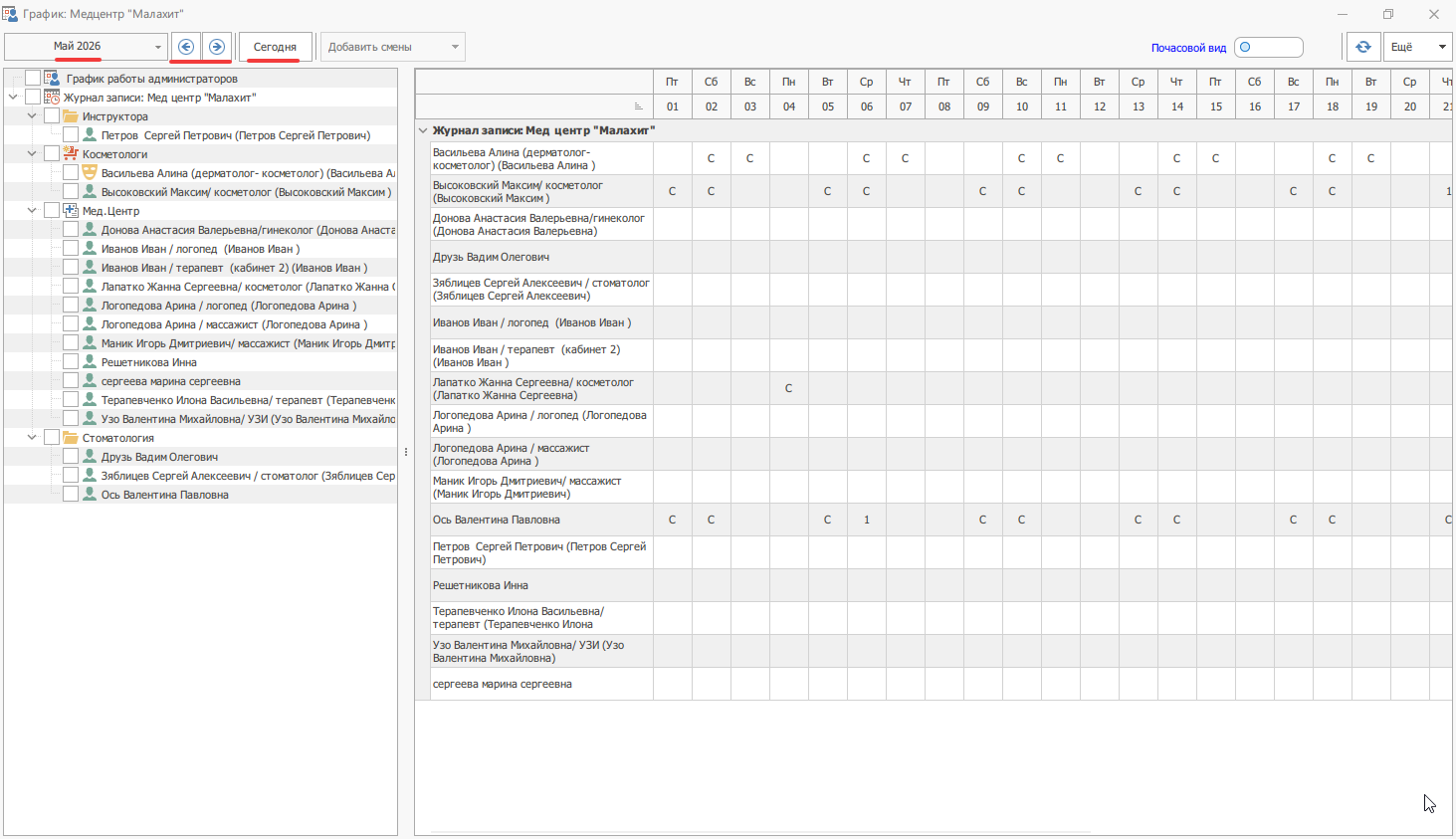Collapse the Косметологи tree group

pos(32,154)
